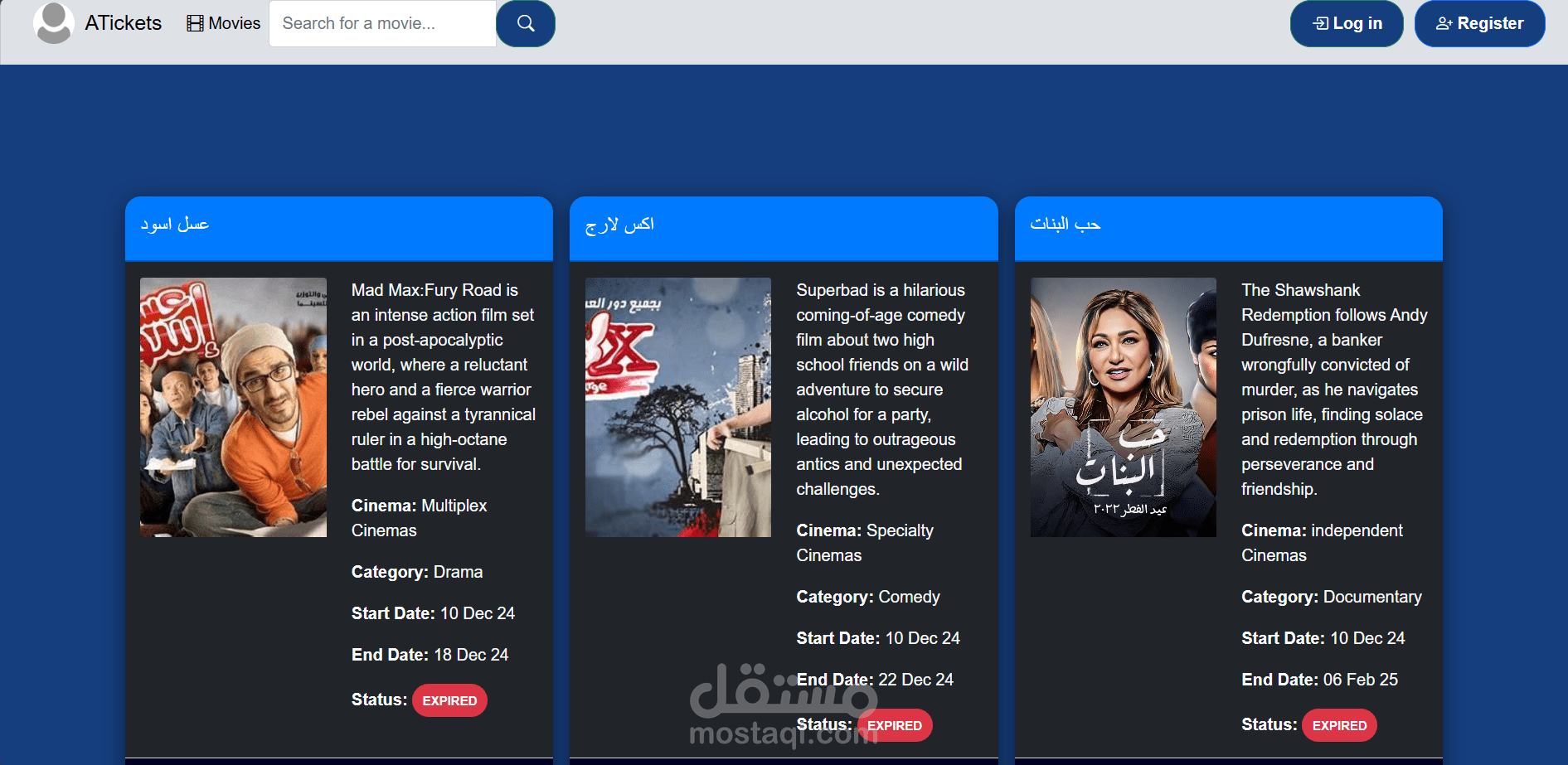Image resolution: width=1568 pixels, height=765 pixels.
Task: Open the Movies menu item
Action: coord(224,23)
